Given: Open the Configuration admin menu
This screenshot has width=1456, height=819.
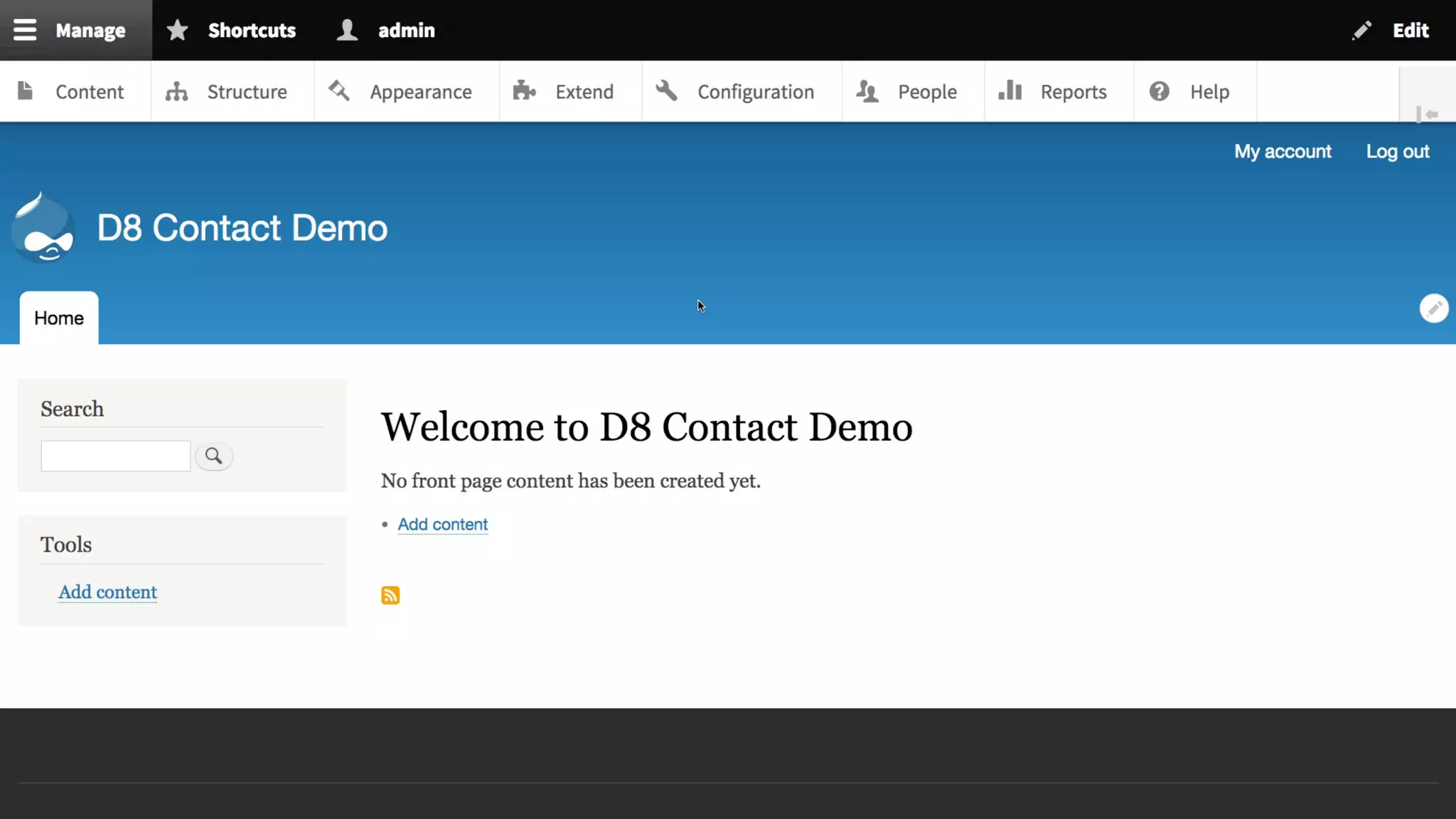Looking at the screenshot, I should [742, 91].
